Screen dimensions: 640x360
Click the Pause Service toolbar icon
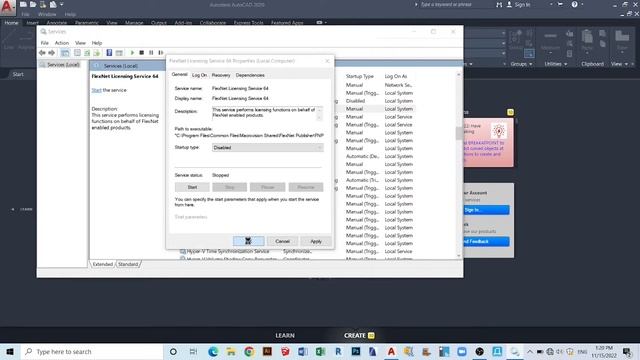151,53
